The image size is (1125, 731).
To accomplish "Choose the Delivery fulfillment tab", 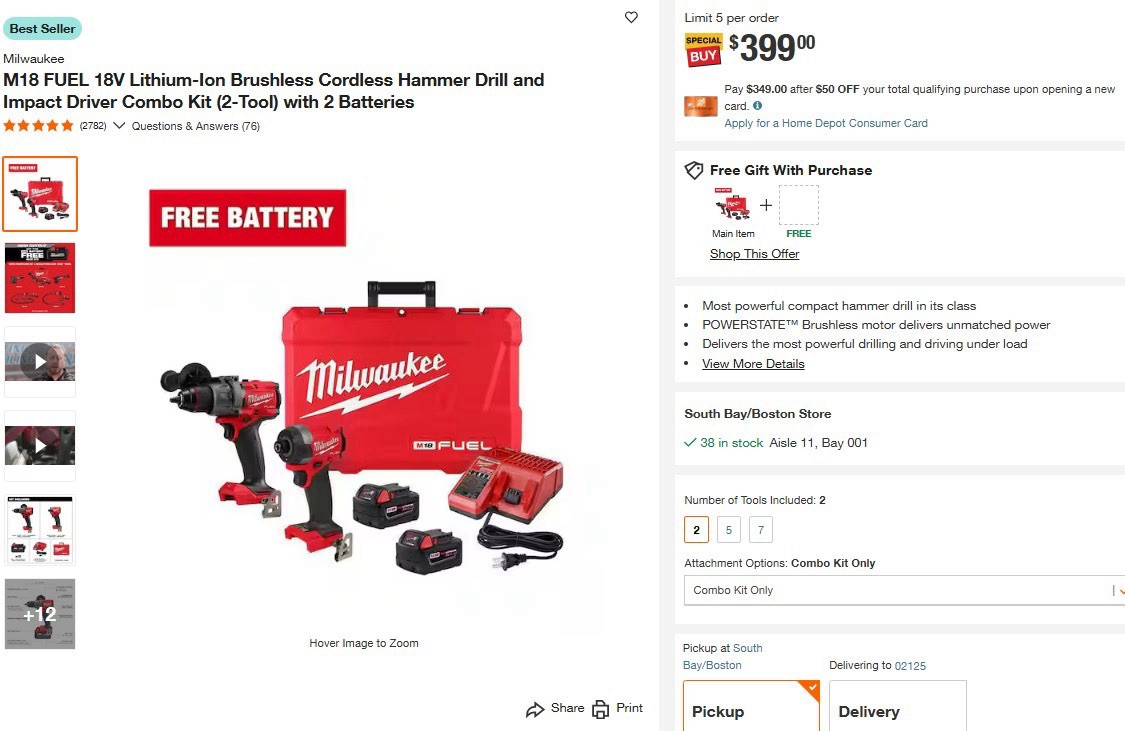I will pyautogui.click(x=898, y=706).
